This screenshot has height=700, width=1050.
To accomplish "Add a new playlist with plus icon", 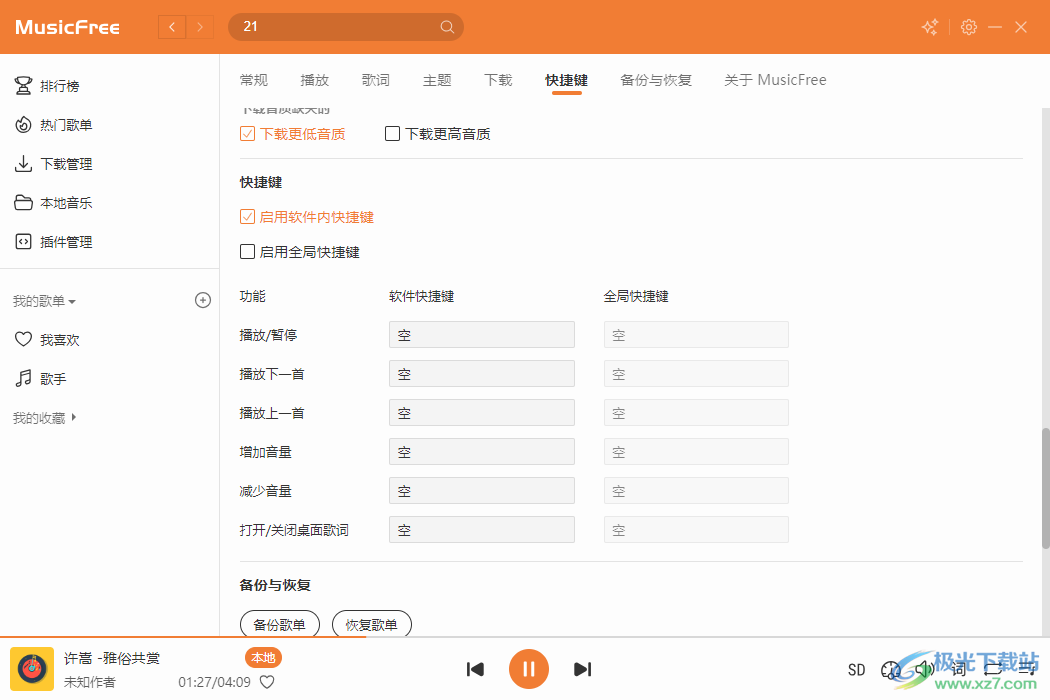I will tap(203, 300).
